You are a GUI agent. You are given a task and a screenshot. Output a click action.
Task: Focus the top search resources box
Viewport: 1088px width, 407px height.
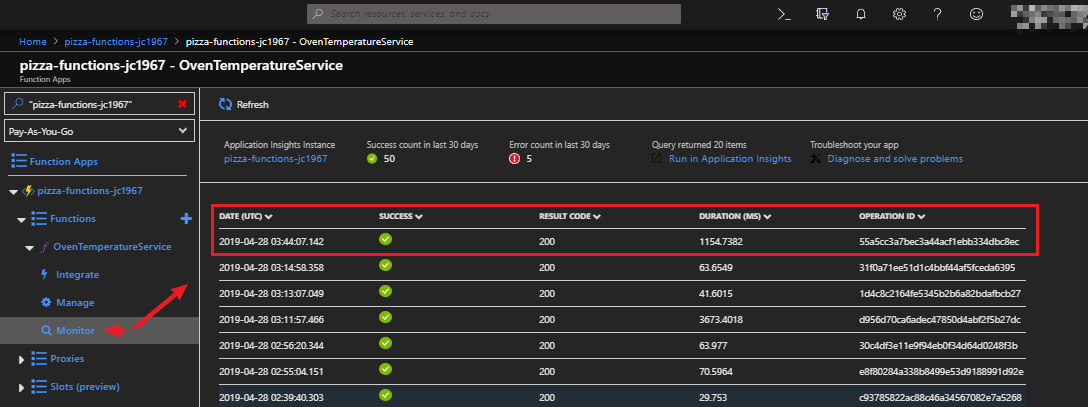click(x=494, y=14)
